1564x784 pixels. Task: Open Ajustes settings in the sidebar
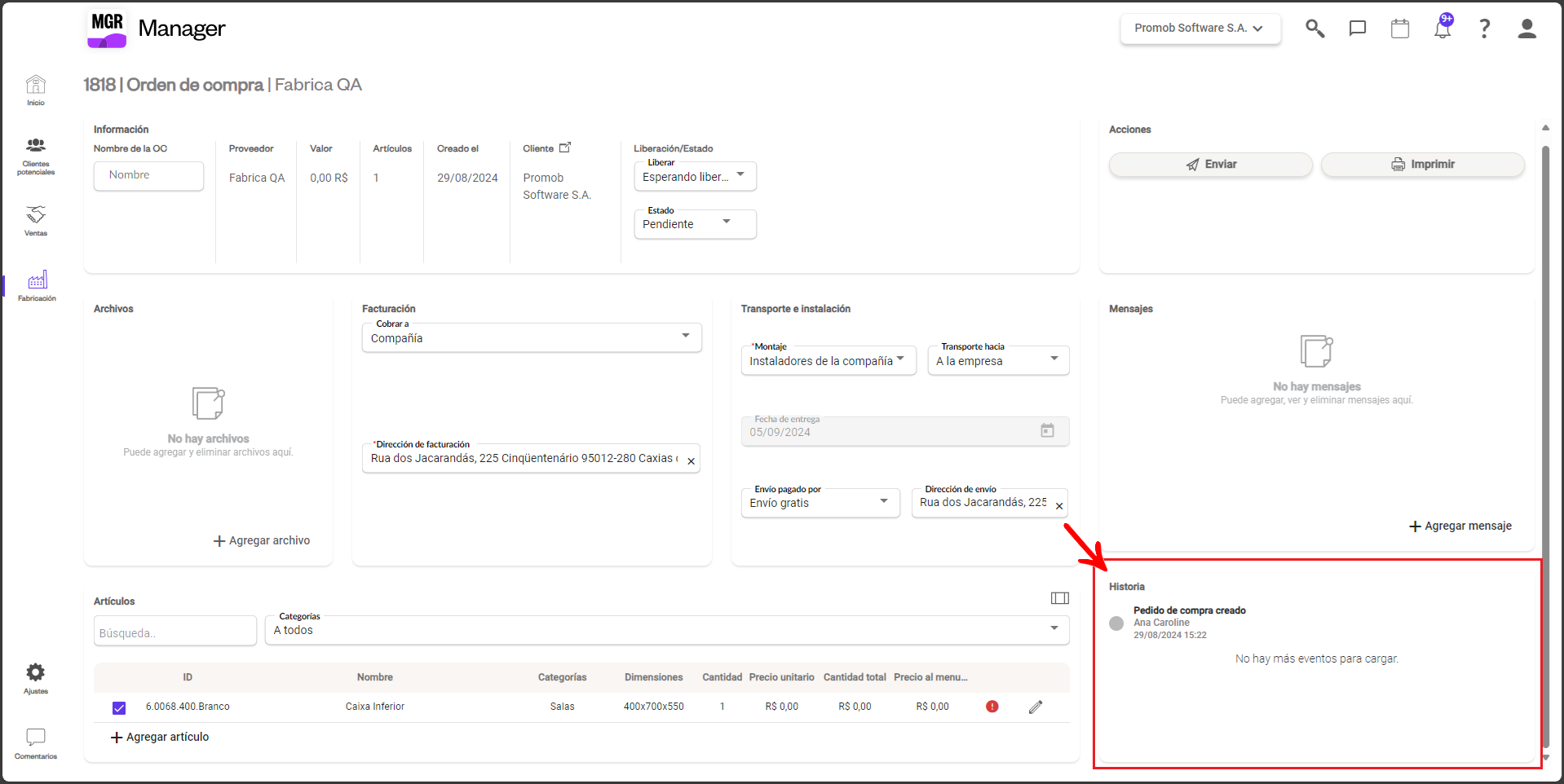point(36,678)
